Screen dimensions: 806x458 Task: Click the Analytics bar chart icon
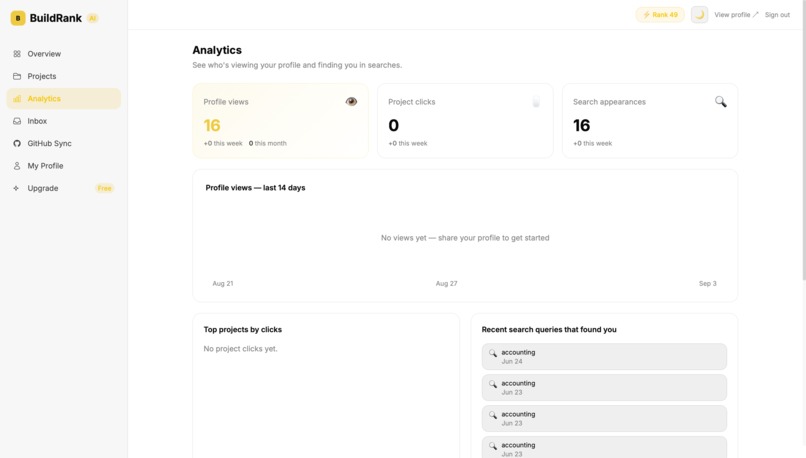[17, 99]
